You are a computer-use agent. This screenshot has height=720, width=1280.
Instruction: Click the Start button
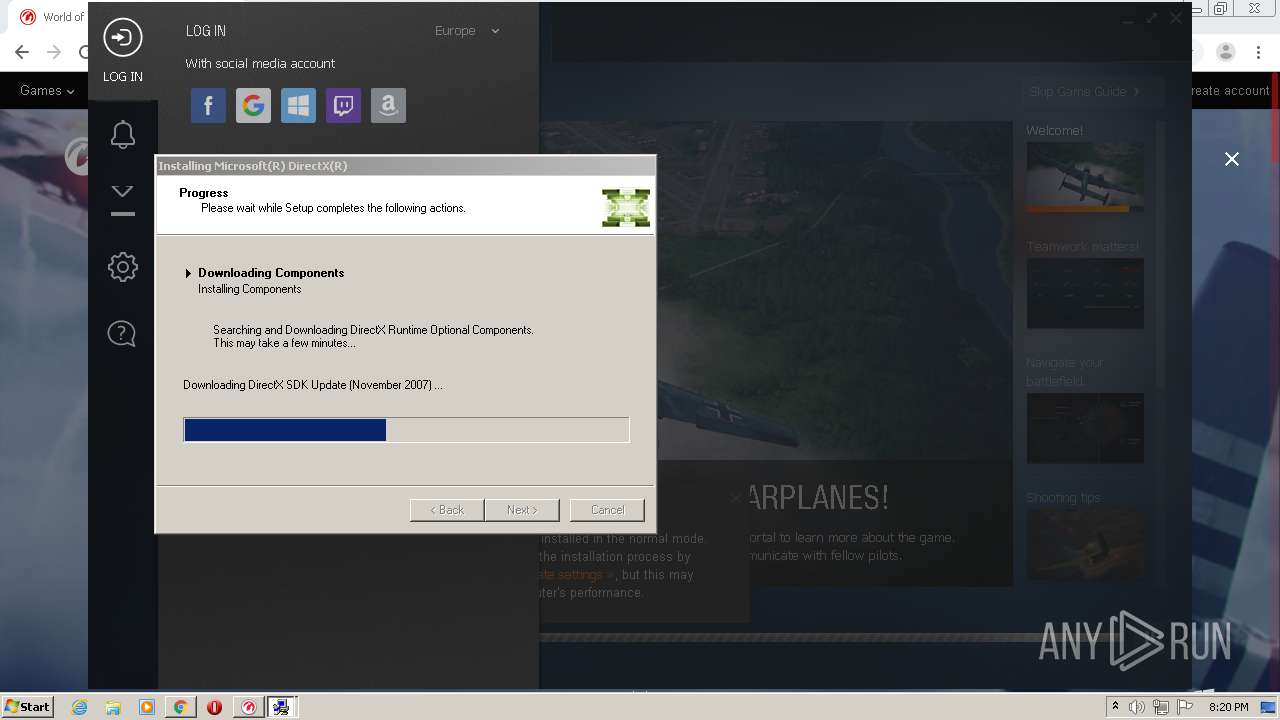(27, 706)
